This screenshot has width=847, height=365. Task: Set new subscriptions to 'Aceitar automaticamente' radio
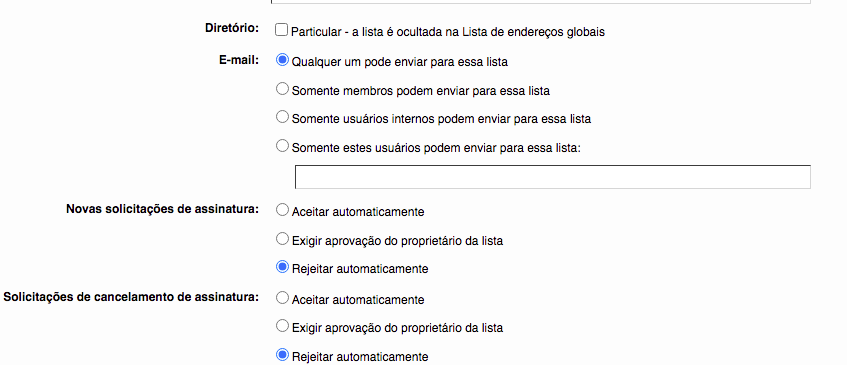tap(282, 210)
